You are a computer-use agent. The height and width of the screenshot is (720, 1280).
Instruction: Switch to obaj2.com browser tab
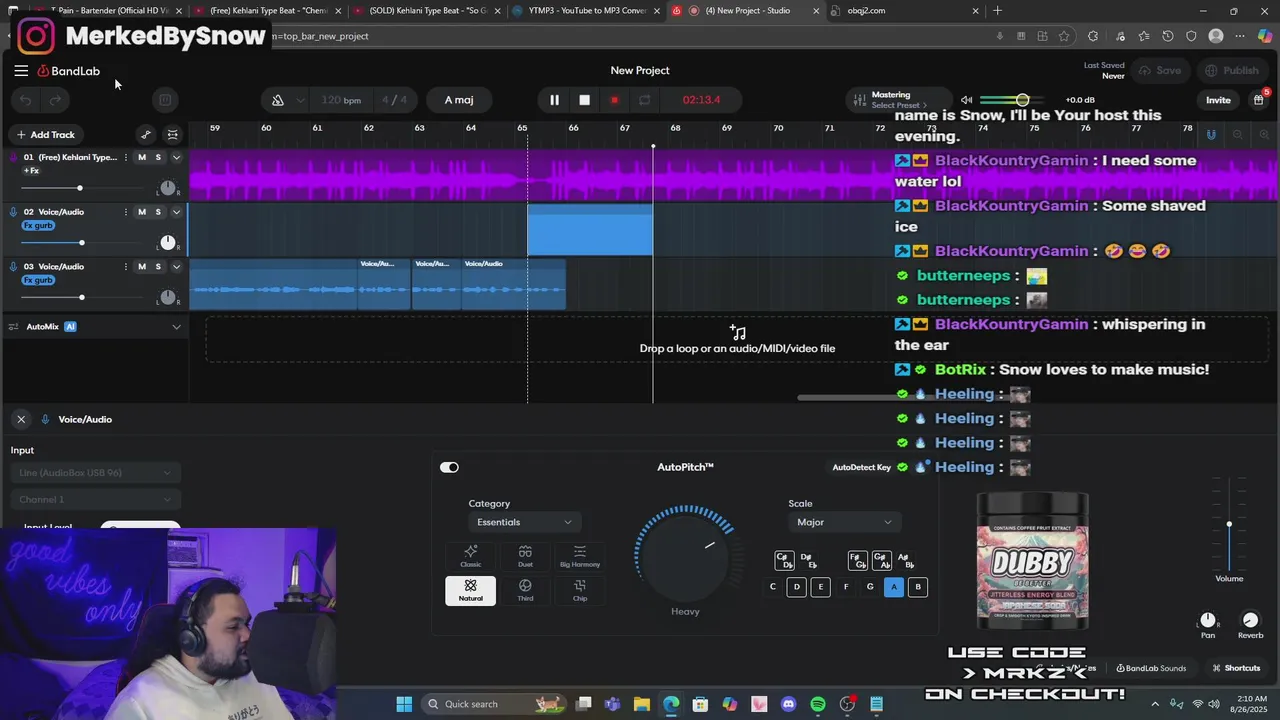[x=905, y=11]
